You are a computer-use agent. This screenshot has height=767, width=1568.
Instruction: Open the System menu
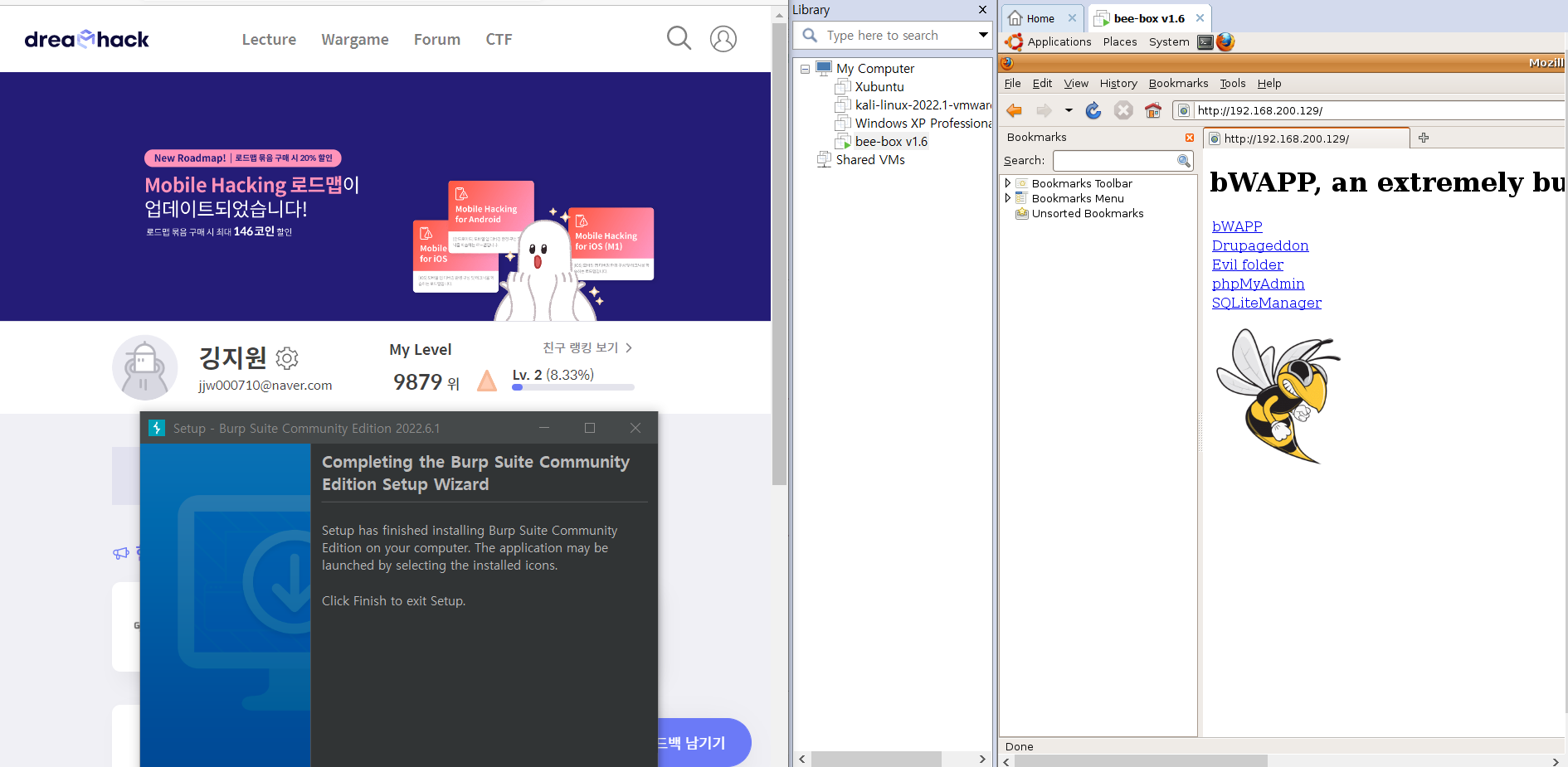coord(1169,41)
